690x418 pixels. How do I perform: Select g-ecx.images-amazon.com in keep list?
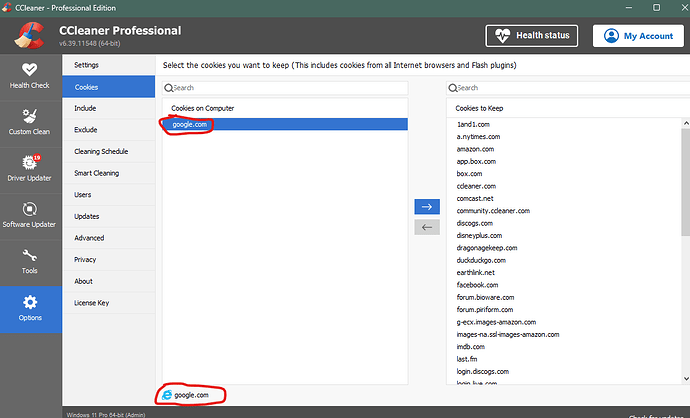496,322
